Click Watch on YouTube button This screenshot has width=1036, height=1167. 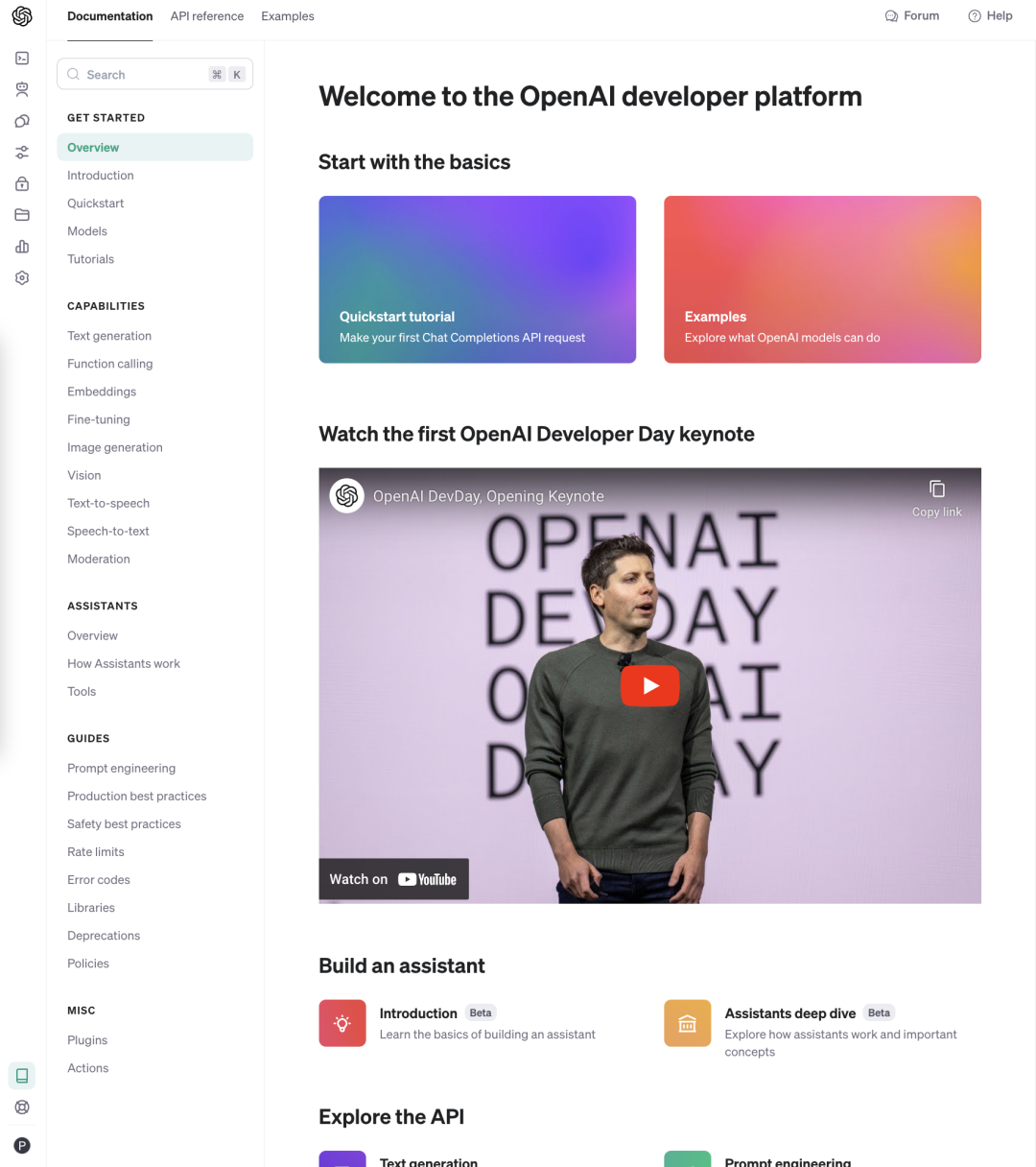pyautogui.click(x=393, y=879)
